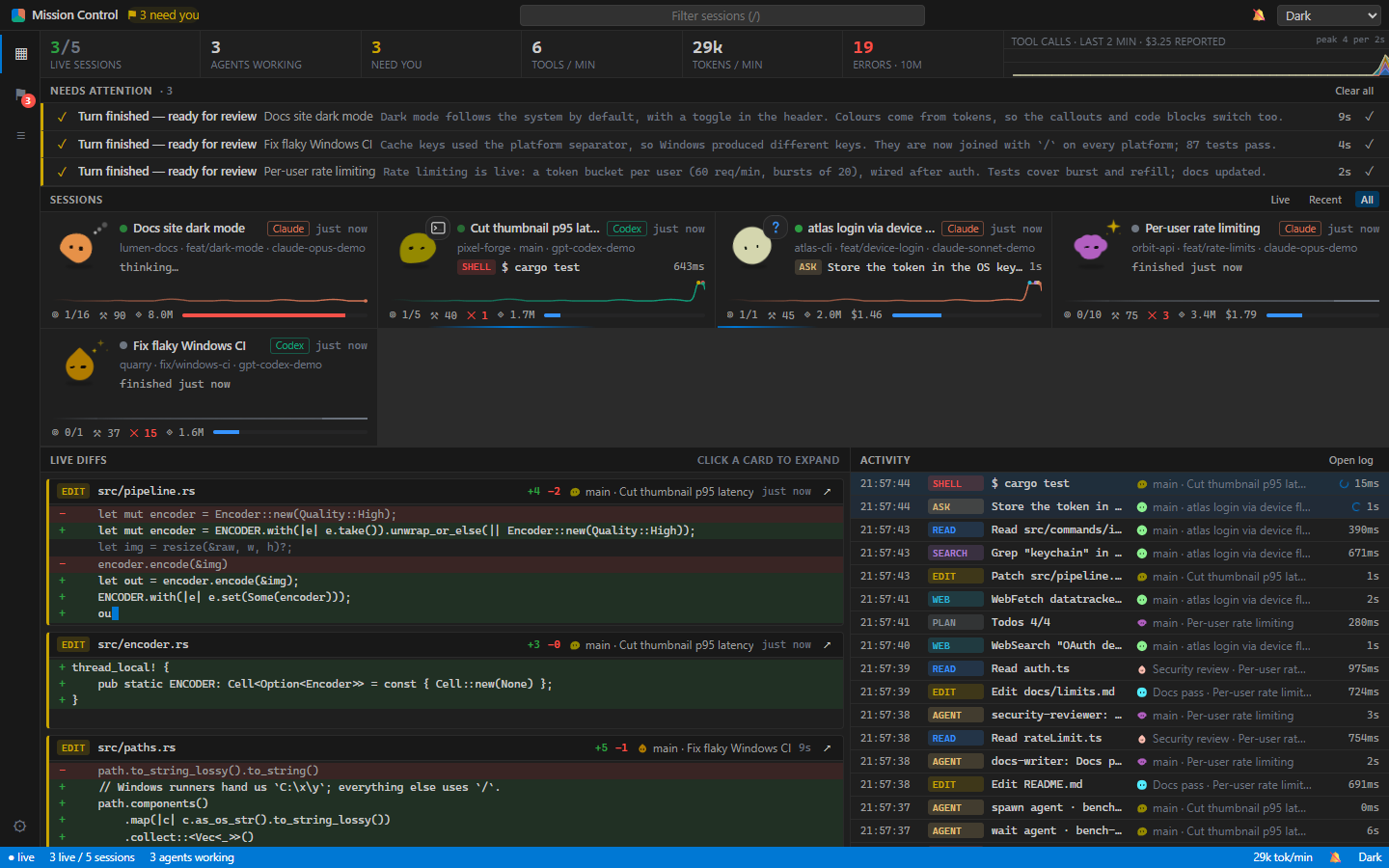Select the 'Grep "keychain" in' activity row
The image size is (1389, 868).
(1120, 554)
